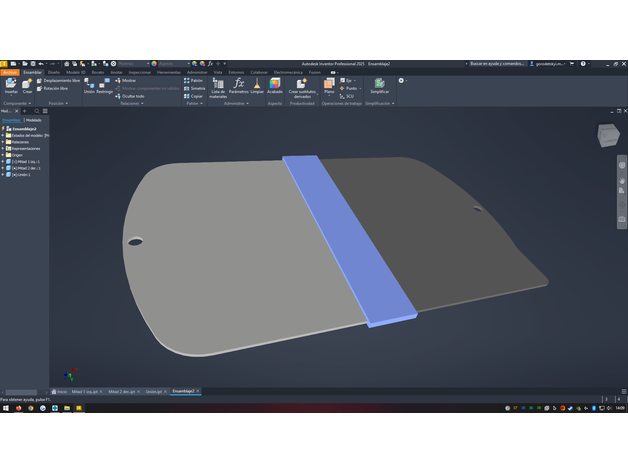The height and width of the screenshot is (472, 628).
Task: Select the Unión joint tool
Action: [x=89, y=84]
